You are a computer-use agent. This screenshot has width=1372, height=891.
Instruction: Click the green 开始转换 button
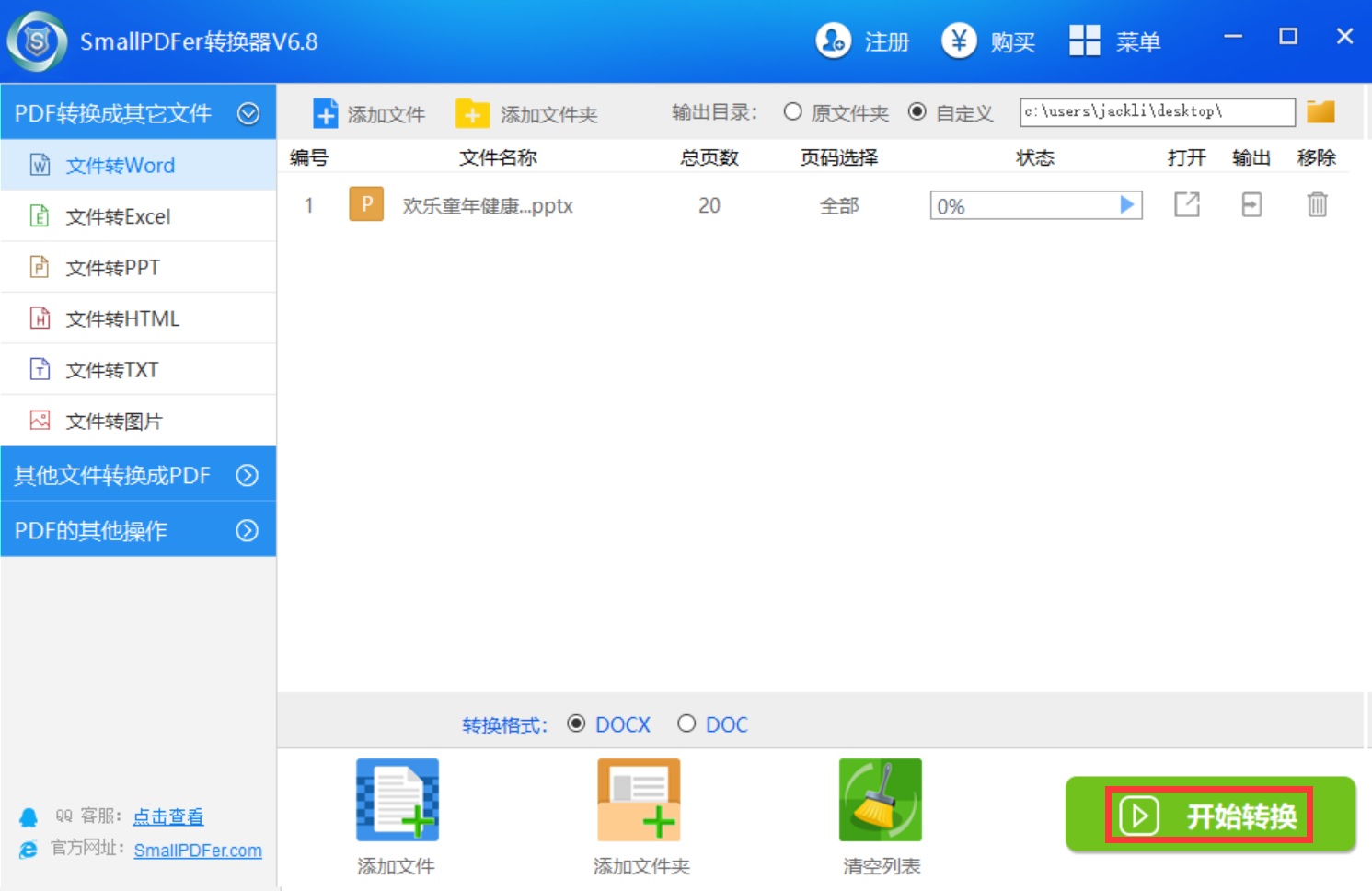[x=1210, y=815]
